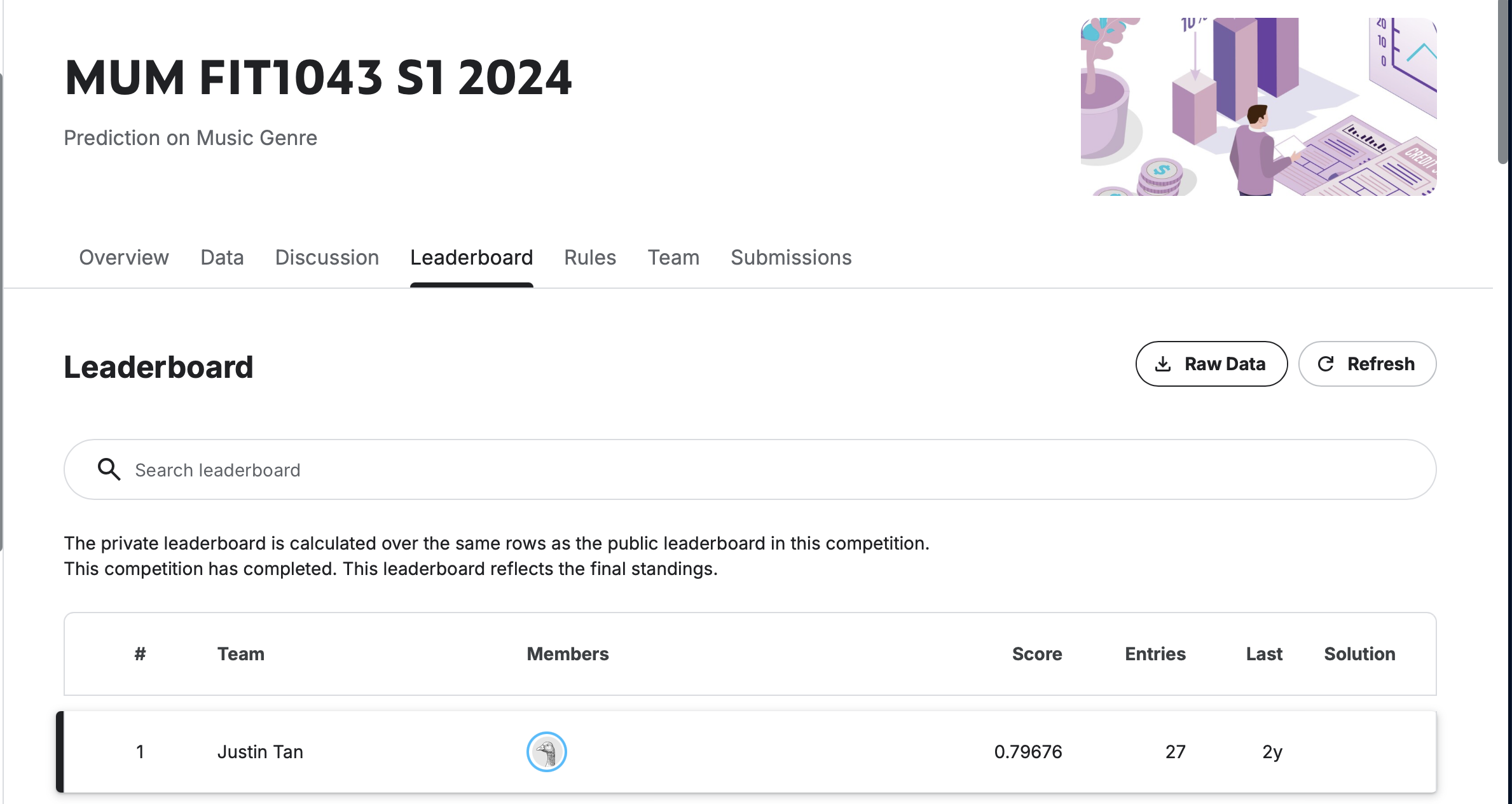This screenshot has width=1512, height=804.
Task: Click the competition banner image
Action: [x=1258, y=107]
